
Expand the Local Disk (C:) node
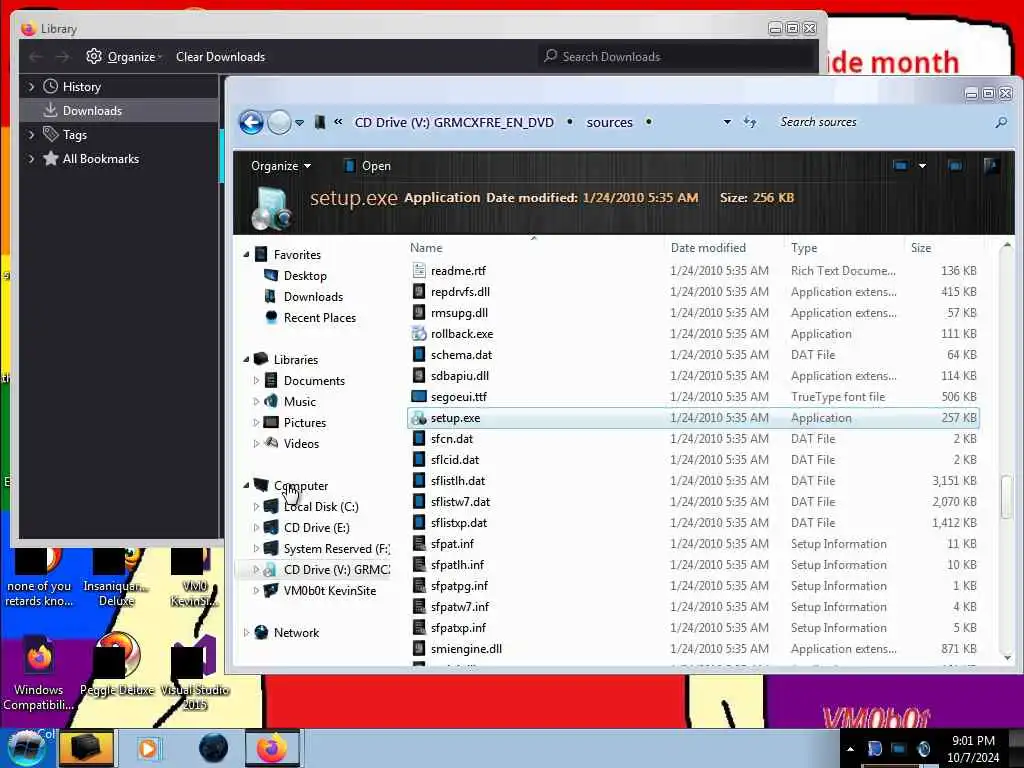click(256, 507)
